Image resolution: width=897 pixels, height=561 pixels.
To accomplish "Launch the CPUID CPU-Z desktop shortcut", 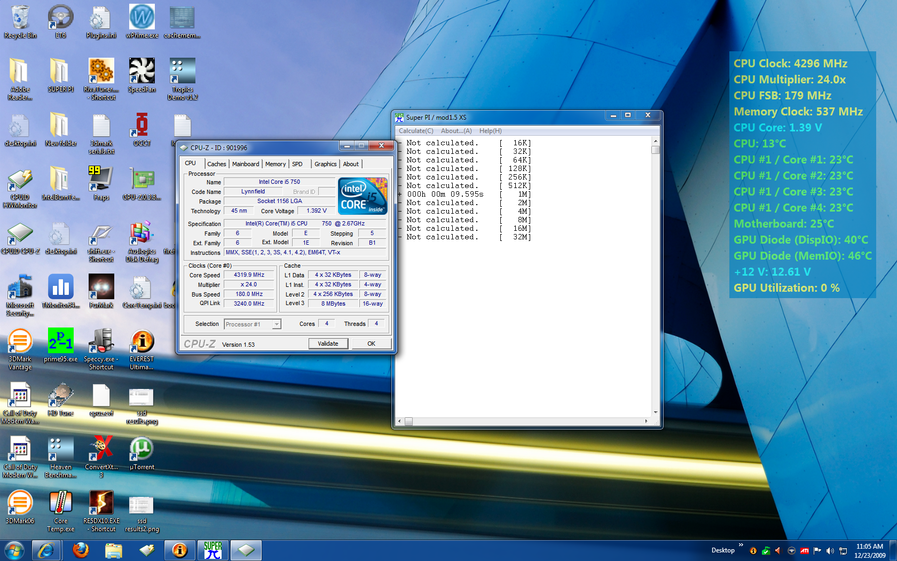I will [x=19, y=238].
